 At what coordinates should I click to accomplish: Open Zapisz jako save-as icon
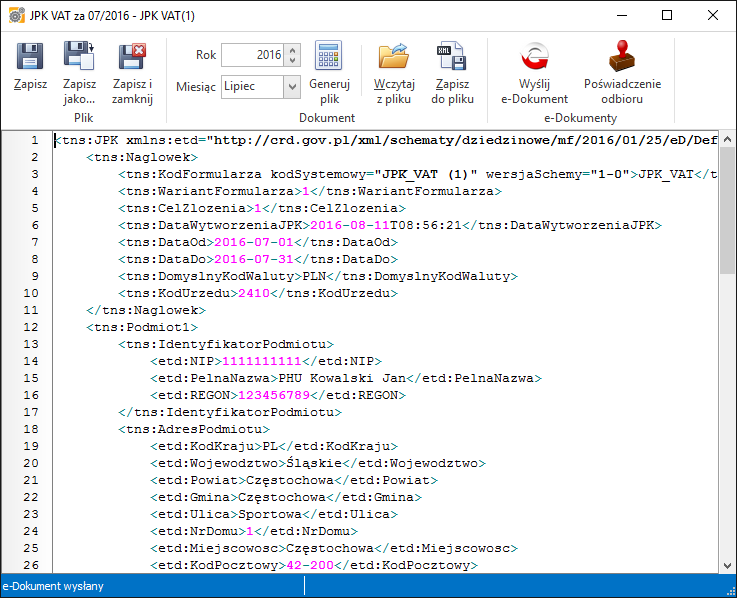(x=79, y=56)
